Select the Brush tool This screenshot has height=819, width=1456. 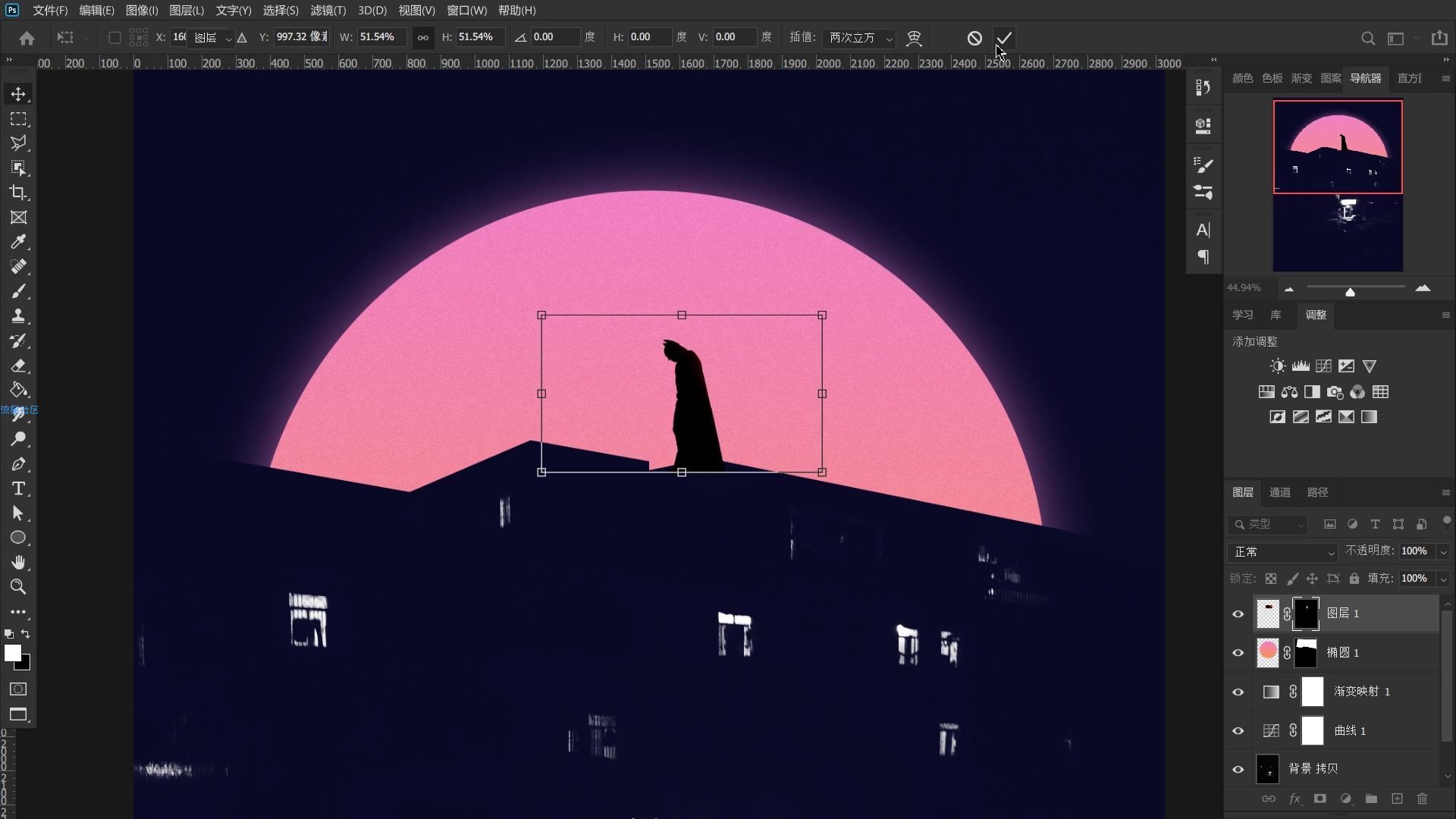tap(18, 291)
